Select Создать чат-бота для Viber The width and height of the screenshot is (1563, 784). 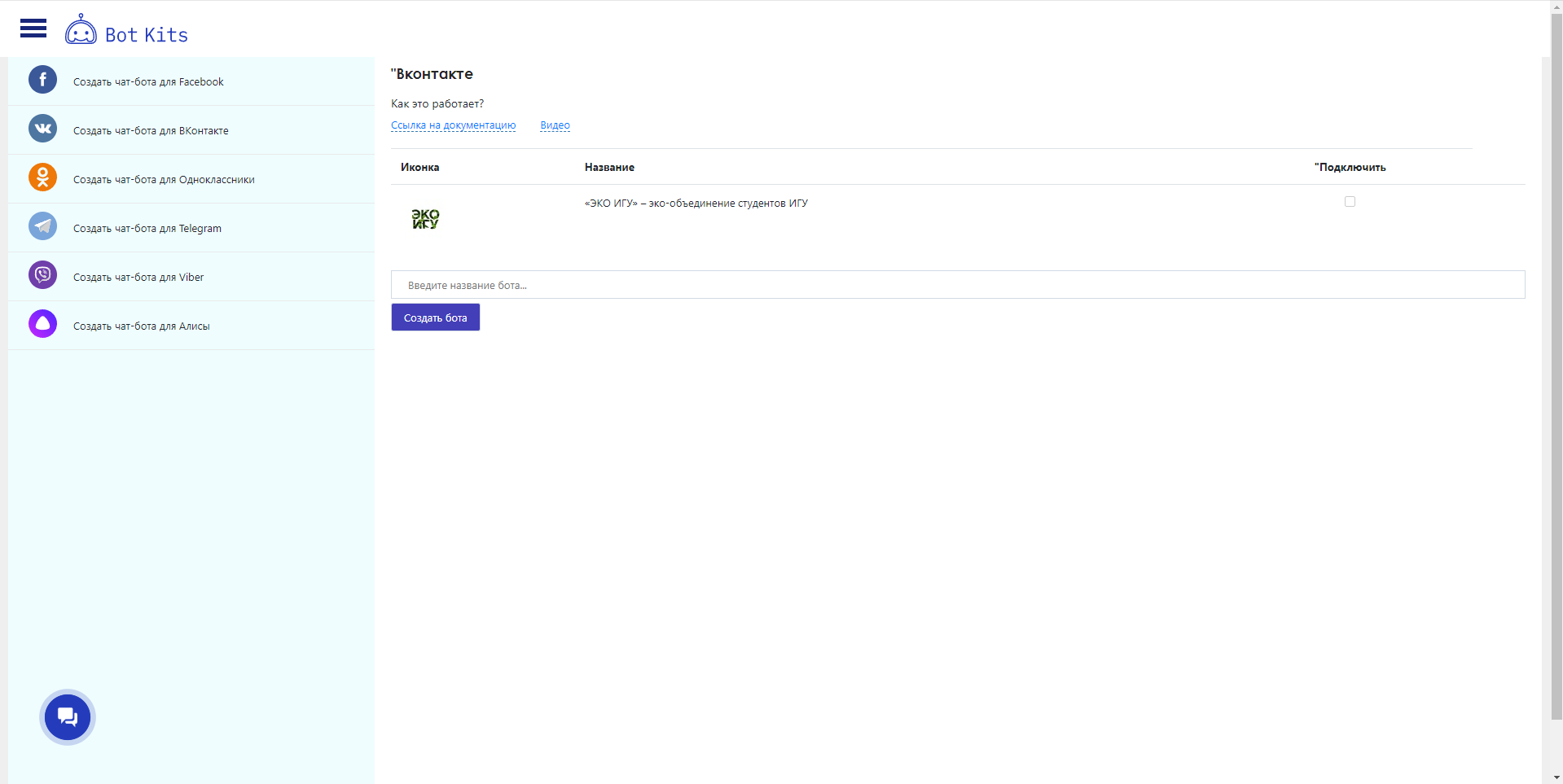coord(138,278)
